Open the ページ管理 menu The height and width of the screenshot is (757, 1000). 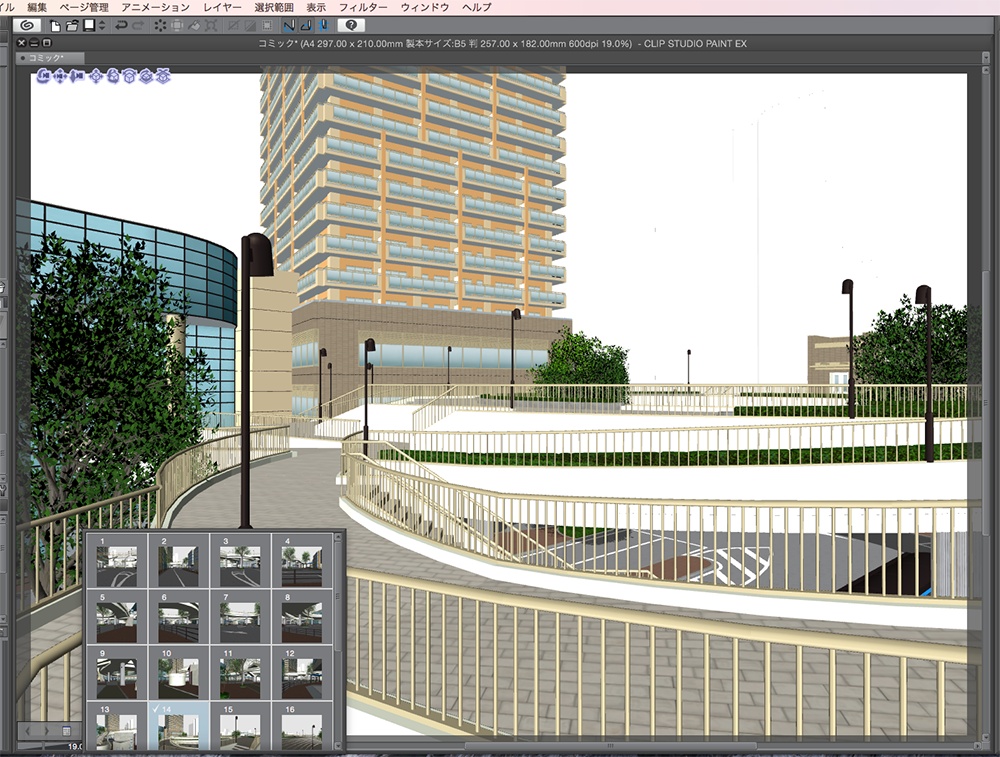pos(84,7)
